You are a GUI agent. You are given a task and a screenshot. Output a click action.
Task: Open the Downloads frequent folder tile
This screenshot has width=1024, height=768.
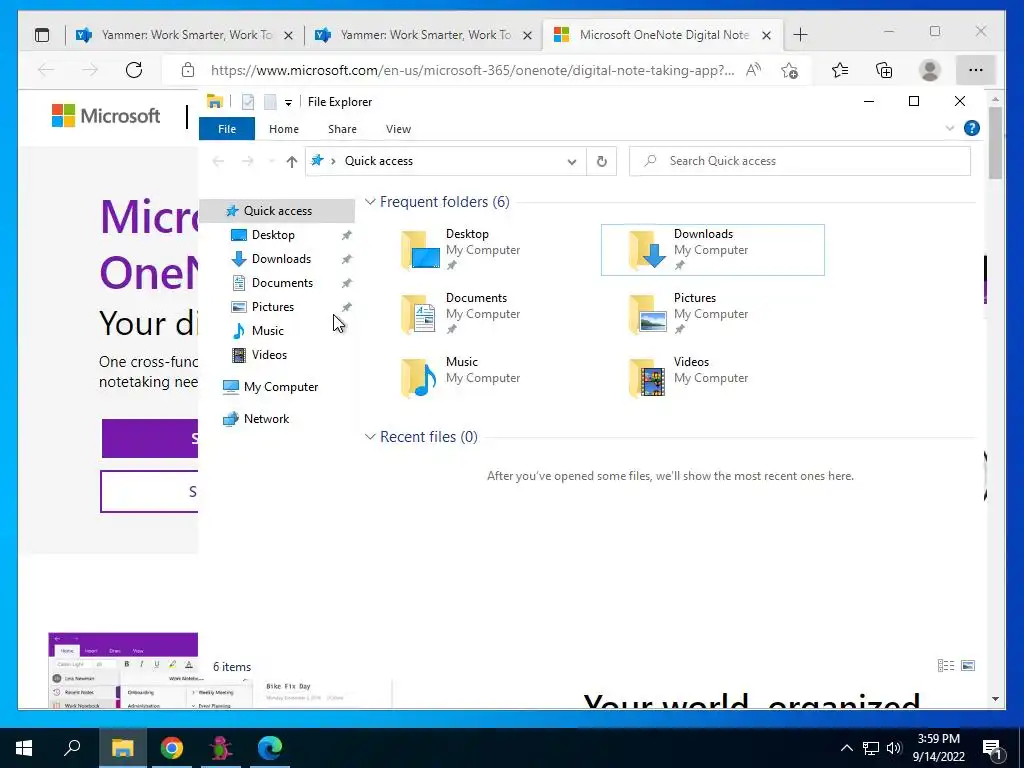point(712,249)
